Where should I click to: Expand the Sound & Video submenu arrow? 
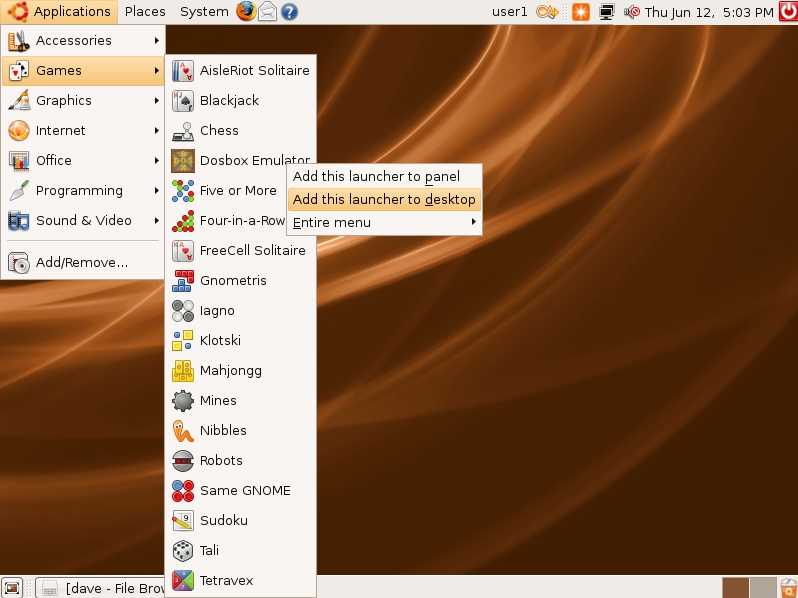(x=157, y=220)
